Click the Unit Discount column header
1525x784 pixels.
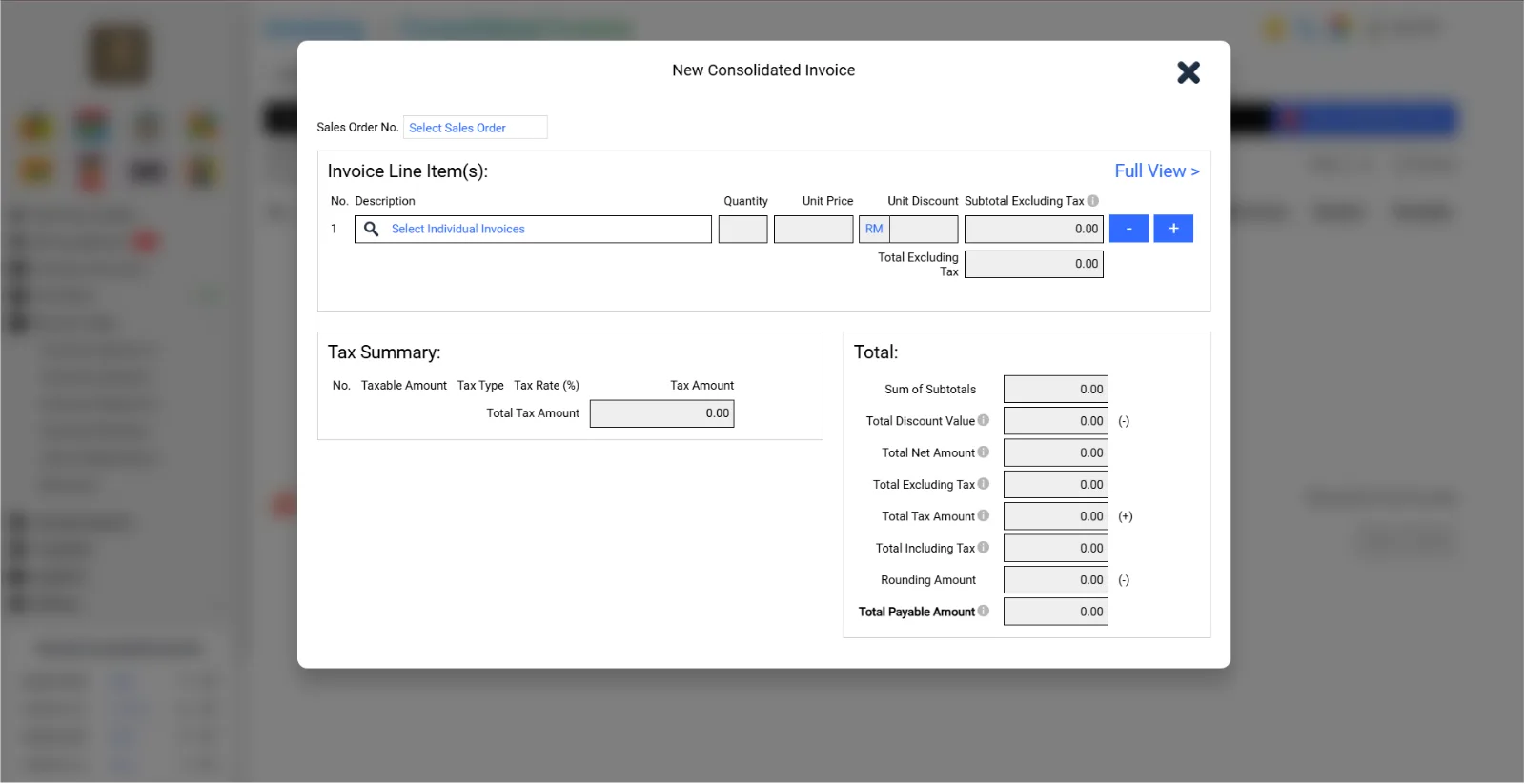[x=923, y=201]
